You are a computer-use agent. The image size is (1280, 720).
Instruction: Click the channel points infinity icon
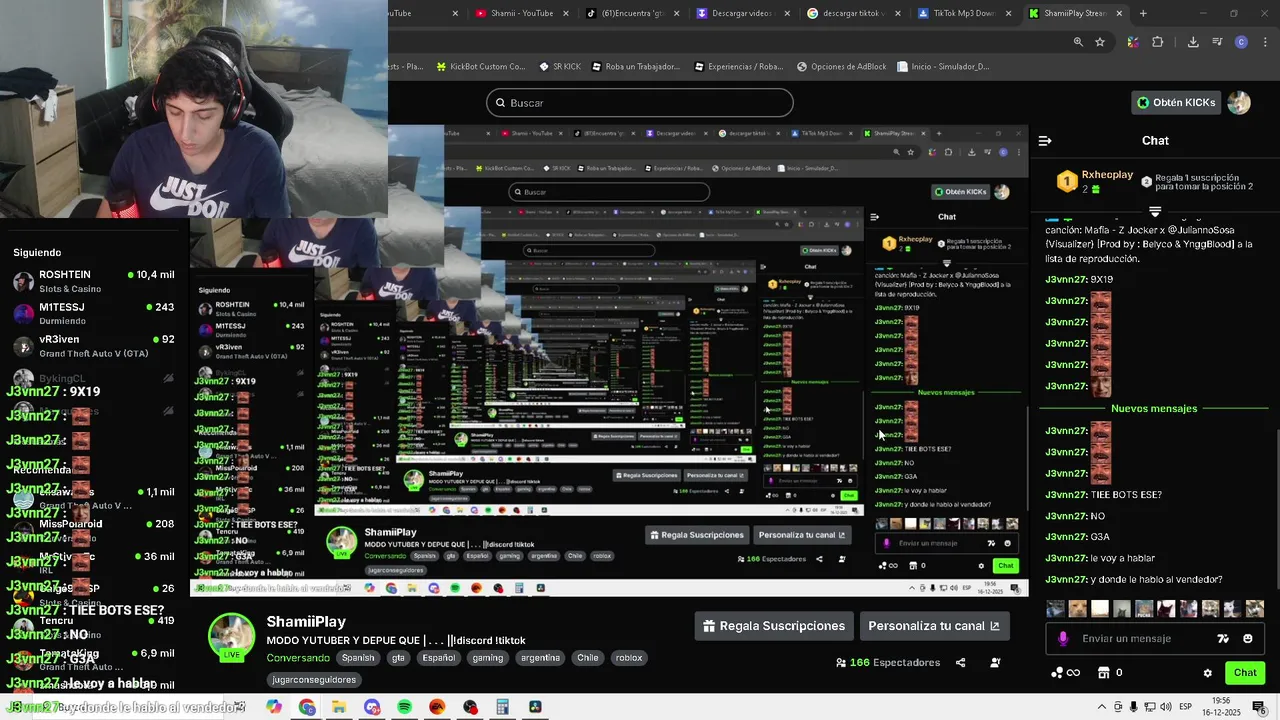(x=1066, y=673)
